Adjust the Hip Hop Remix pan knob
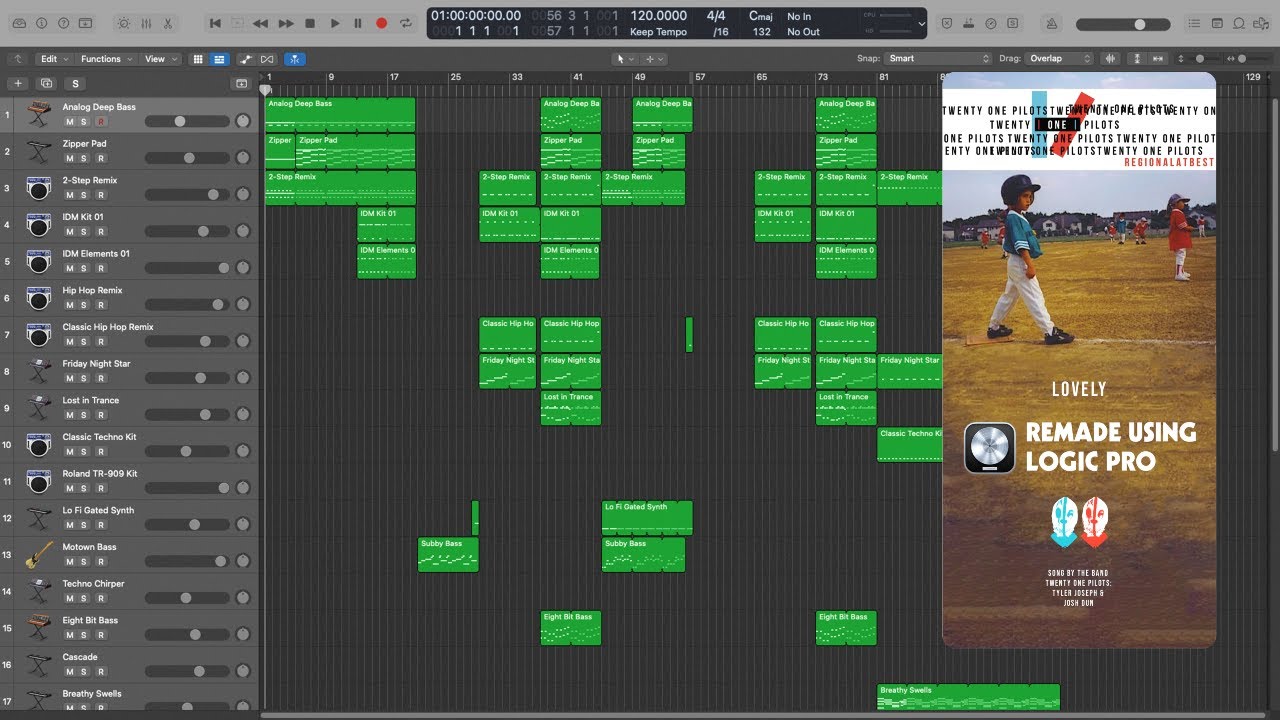The image size is (1280, 720). point(242,305)
